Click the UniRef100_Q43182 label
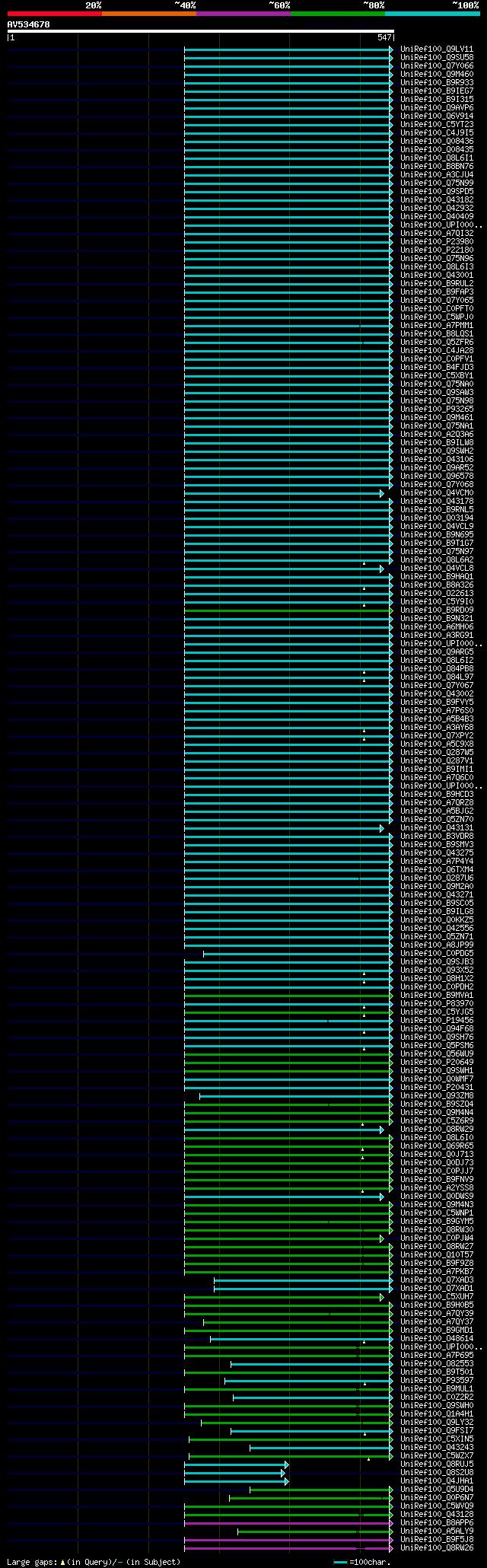 pos(437,199)
